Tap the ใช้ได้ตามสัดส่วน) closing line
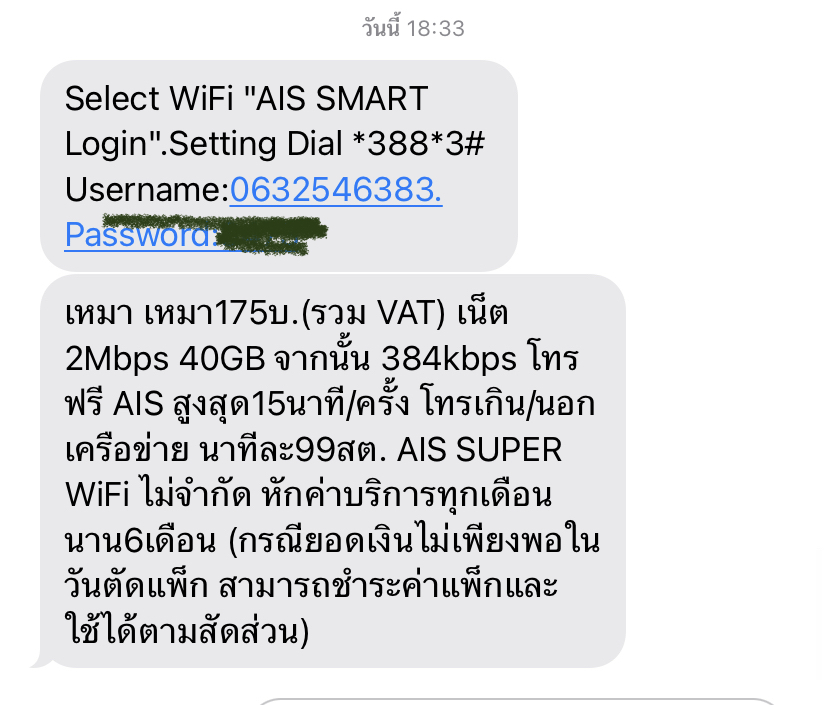This screenshot has width=828, height=705. pyautogui.click(x=187, y=629)
